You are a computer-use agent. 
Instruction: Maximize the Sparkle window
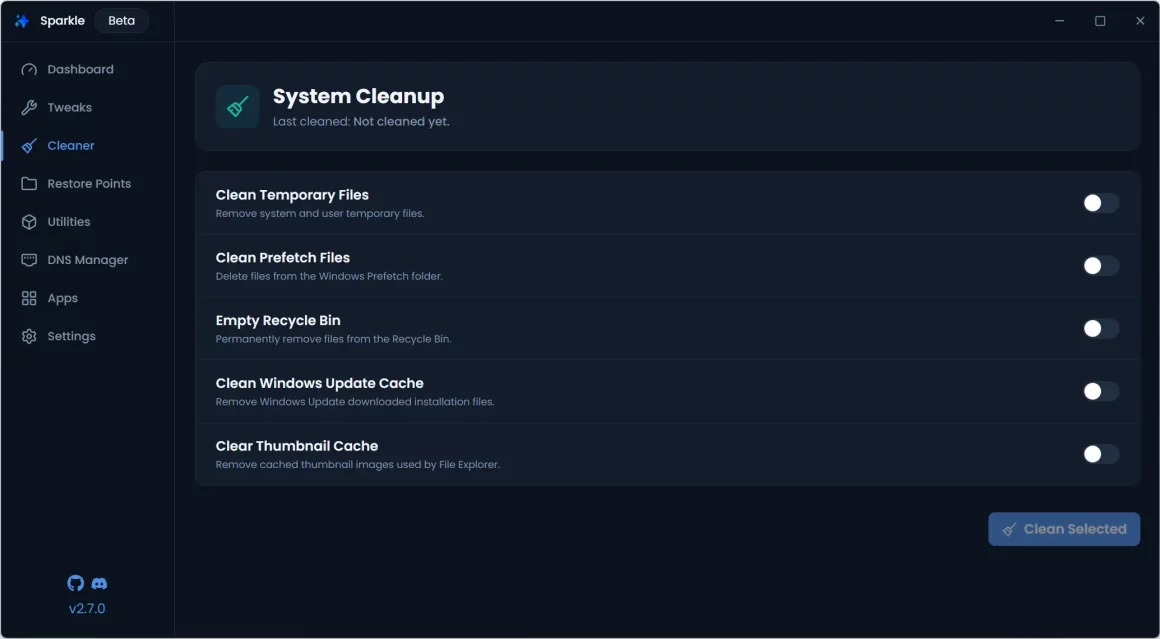coord(1100,21)
